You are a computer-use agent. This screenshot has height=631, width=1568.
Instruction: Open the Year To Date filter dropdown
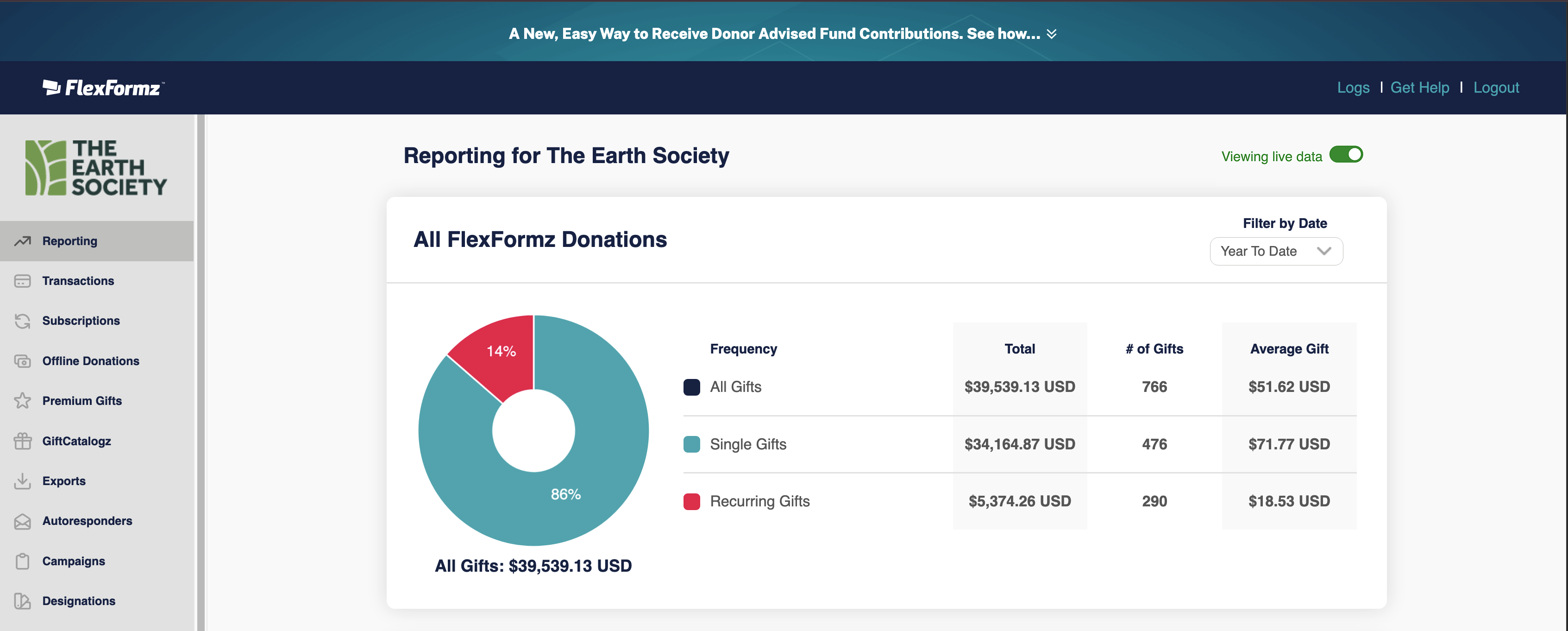click(x=1276, y=252)
